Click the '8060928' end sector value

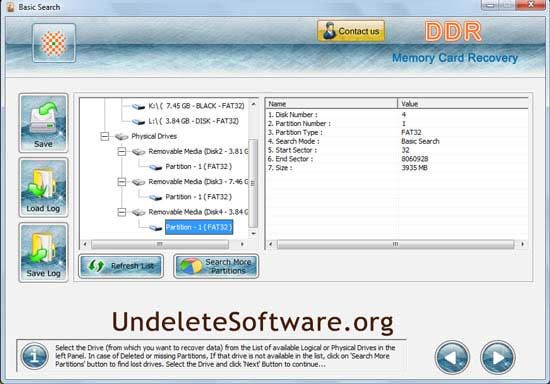pos(415,159)
